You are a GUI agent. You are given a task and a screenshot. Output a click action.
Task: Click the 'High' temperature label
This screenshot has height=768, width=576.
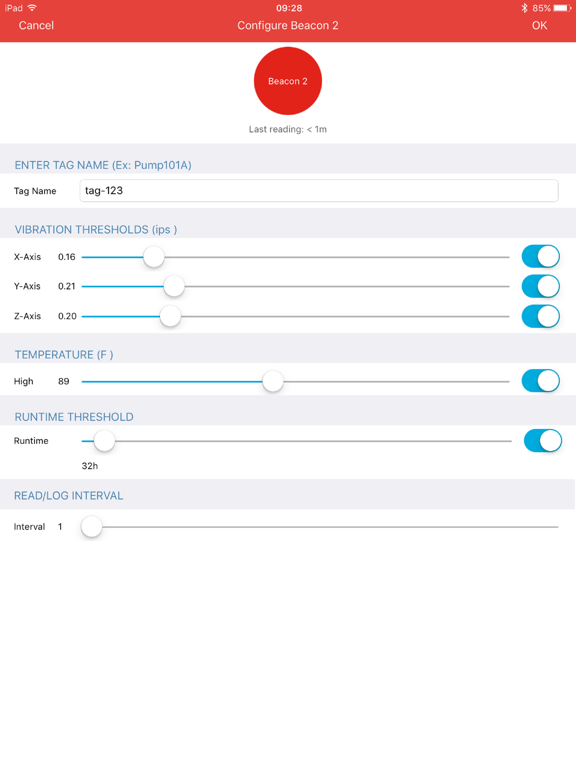coord(24,381)
